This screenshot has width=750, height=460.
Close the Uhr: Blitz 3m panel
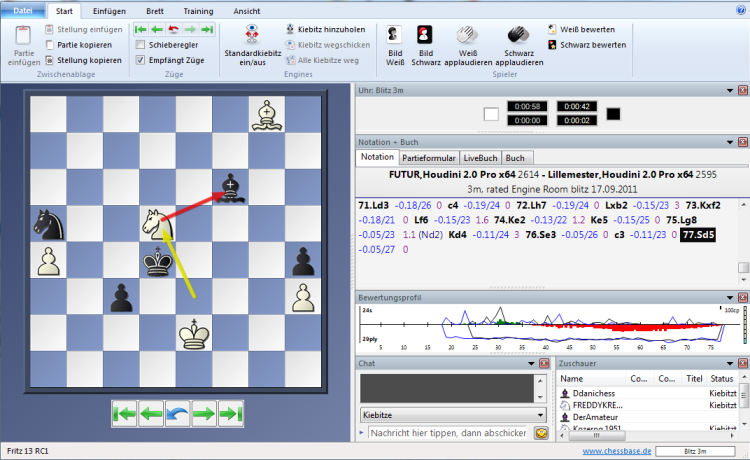tap(742, 90)
